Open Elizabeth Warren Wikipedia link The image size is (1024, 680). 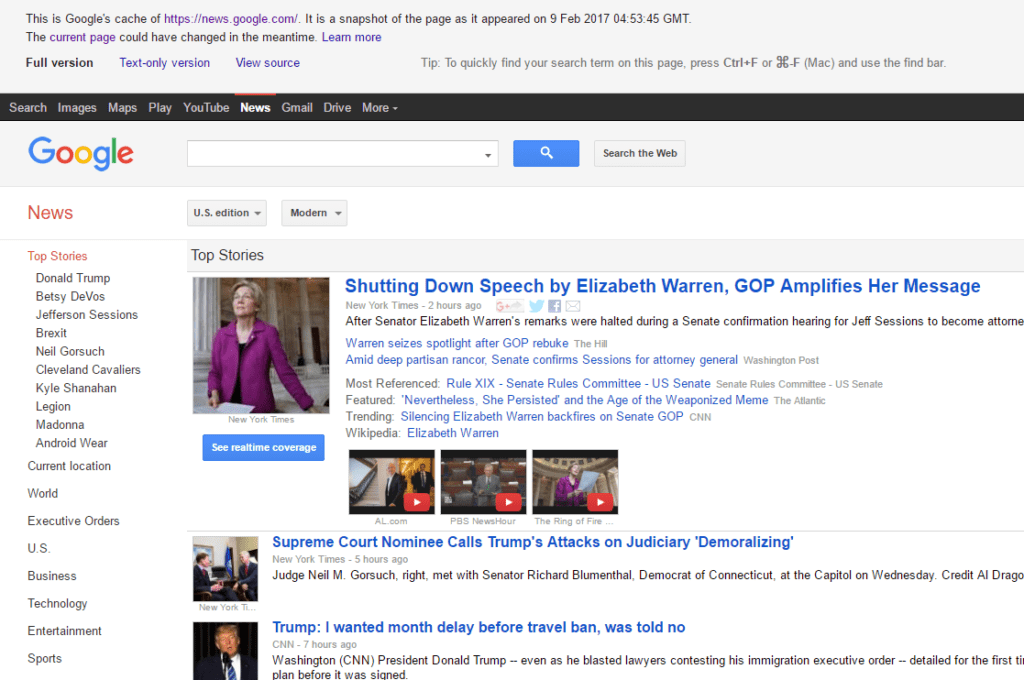pos(453,433)
